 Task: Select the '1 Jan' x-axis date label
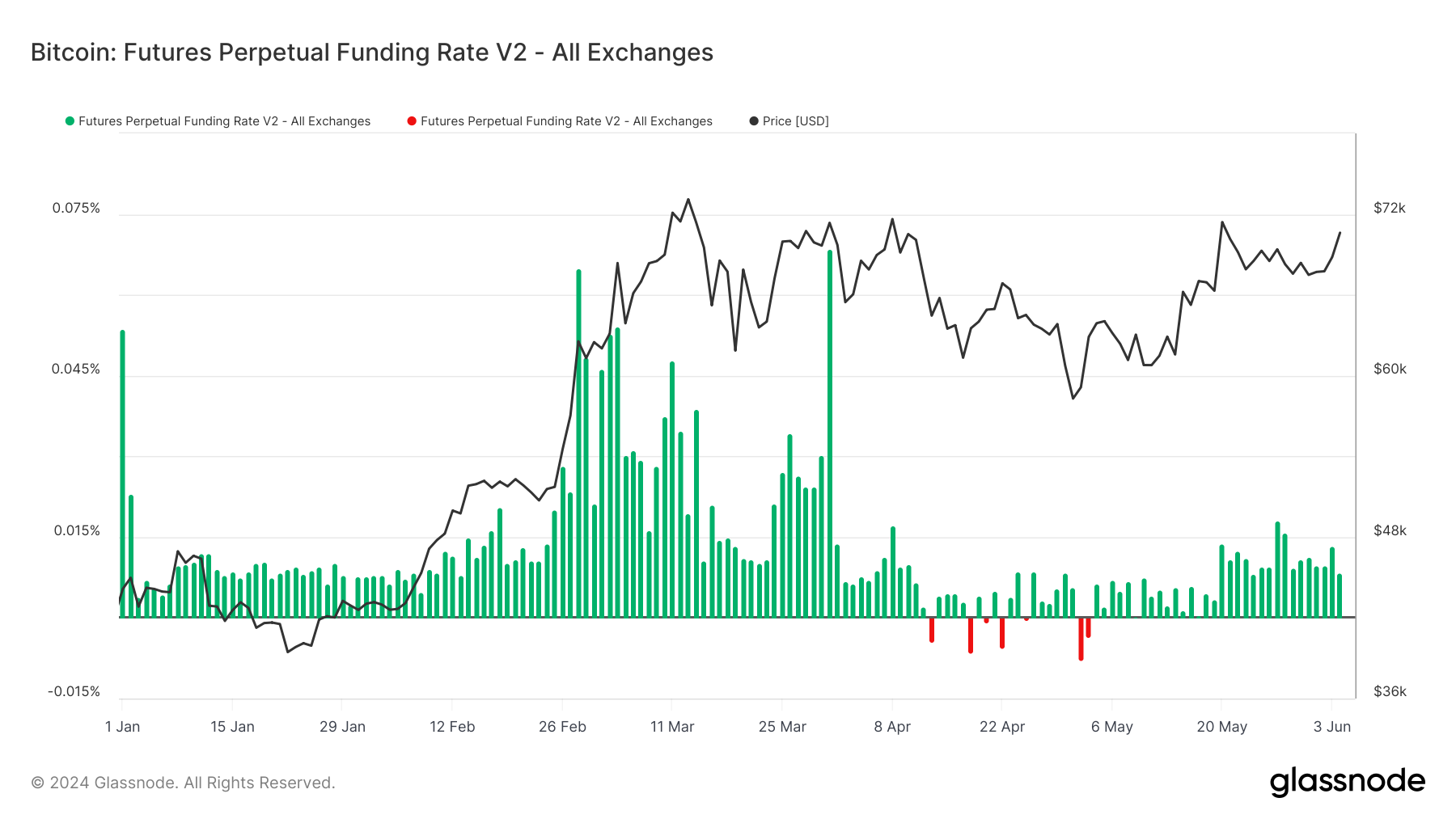coord(122,727)
